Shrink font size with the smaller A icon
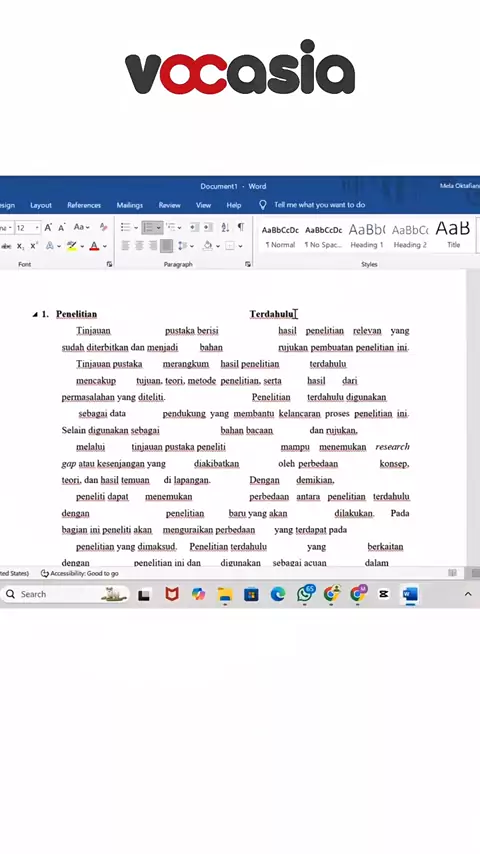The width and height of the screenshot is (480, 854). click(x=62, y=228)
